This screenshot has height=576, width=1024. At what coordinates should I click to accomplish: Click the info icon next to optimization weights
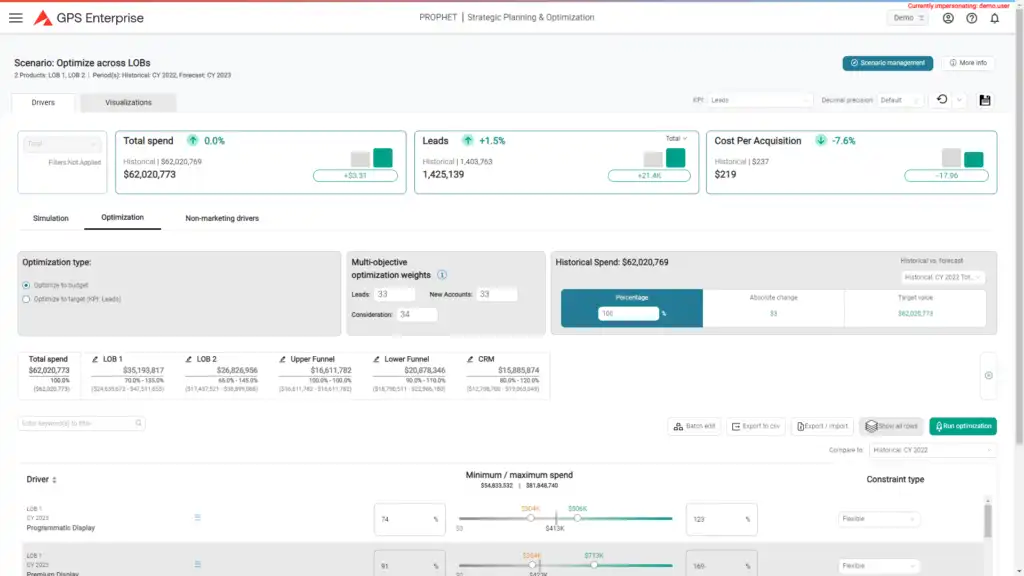coord(442,275)
